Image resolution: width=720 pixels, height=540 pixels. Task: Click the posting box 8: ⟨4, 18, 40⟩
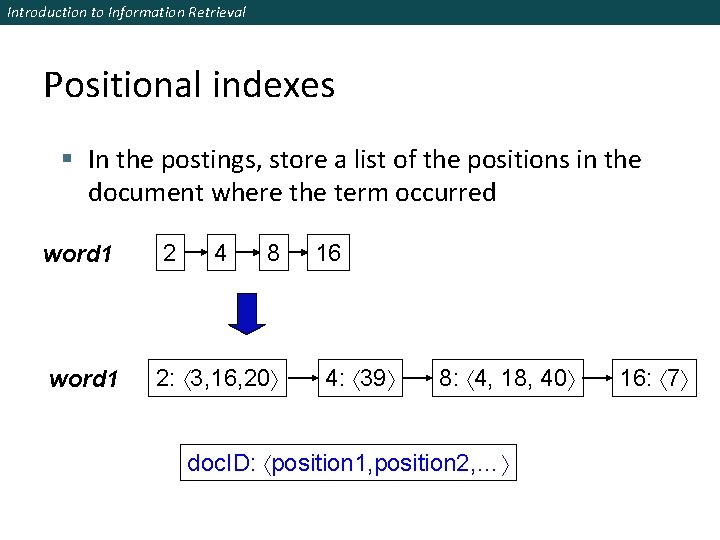point(508,378)
